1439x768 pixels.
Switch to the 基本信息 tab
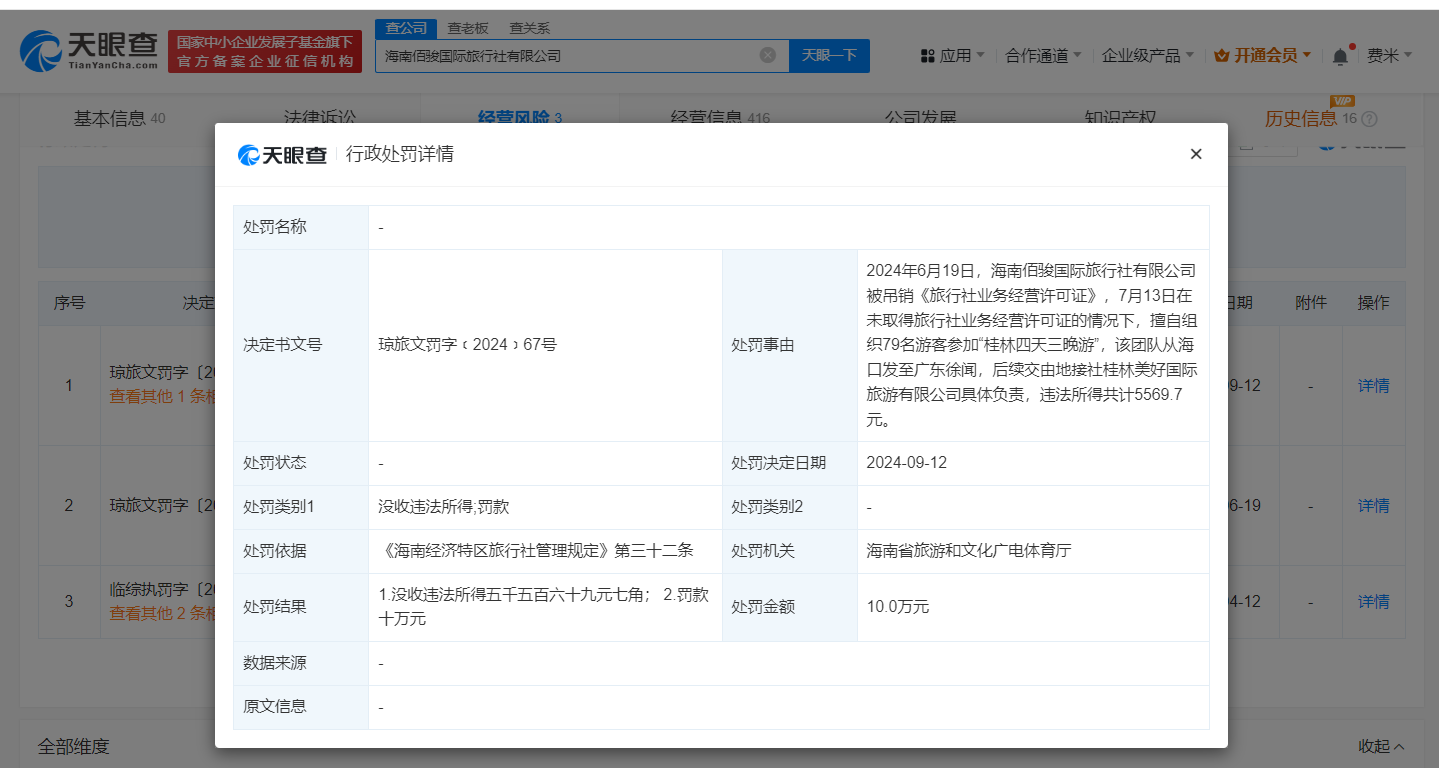[119, 118]
